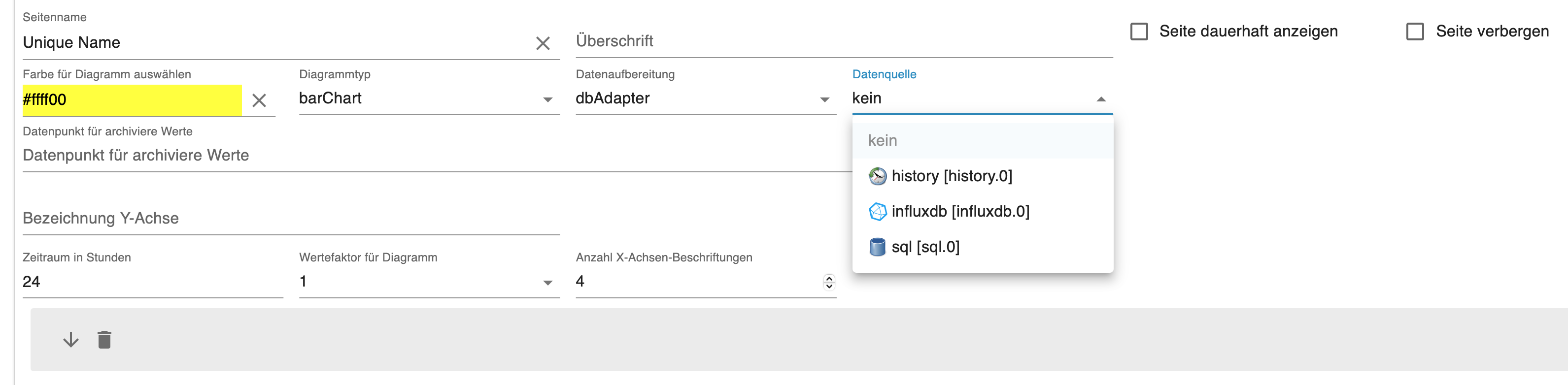Choose sql [sql.0] as data source
This screenshot has width=1568, height=385.
pos(983,247)
